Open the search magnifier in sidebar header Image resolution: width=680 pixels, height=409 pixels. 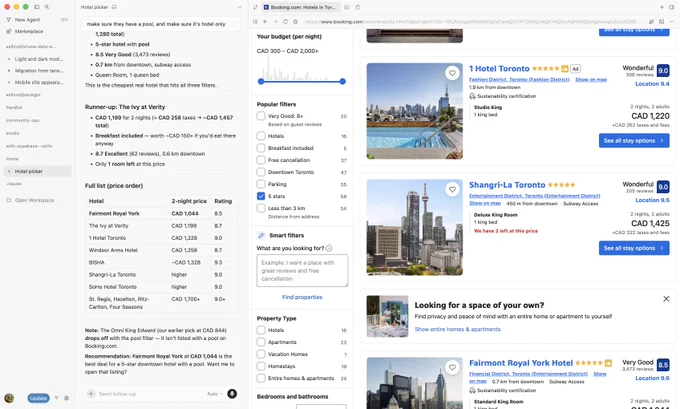click(x=46, y=7)
